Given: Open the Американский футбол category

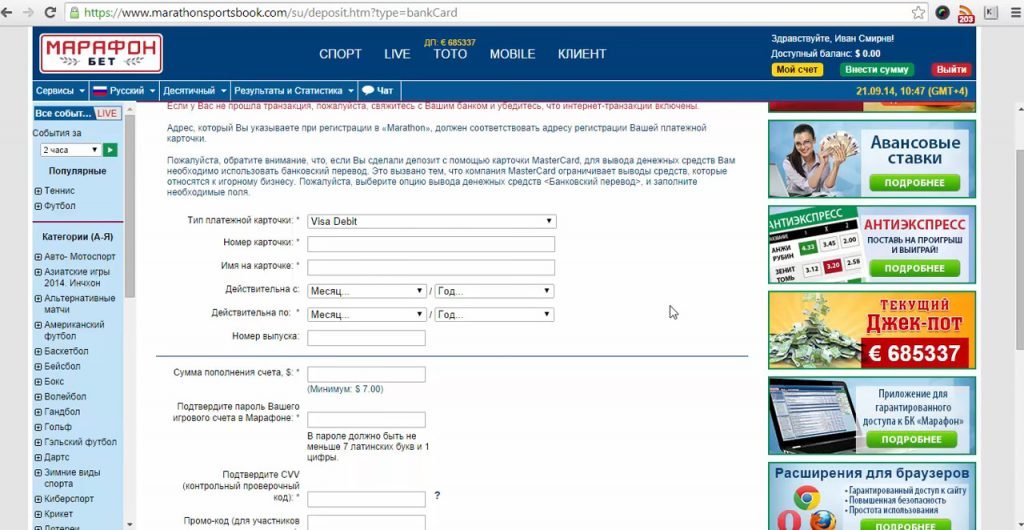Looking at the screenshot, I should pyautogui.click(x=74, y=330).
